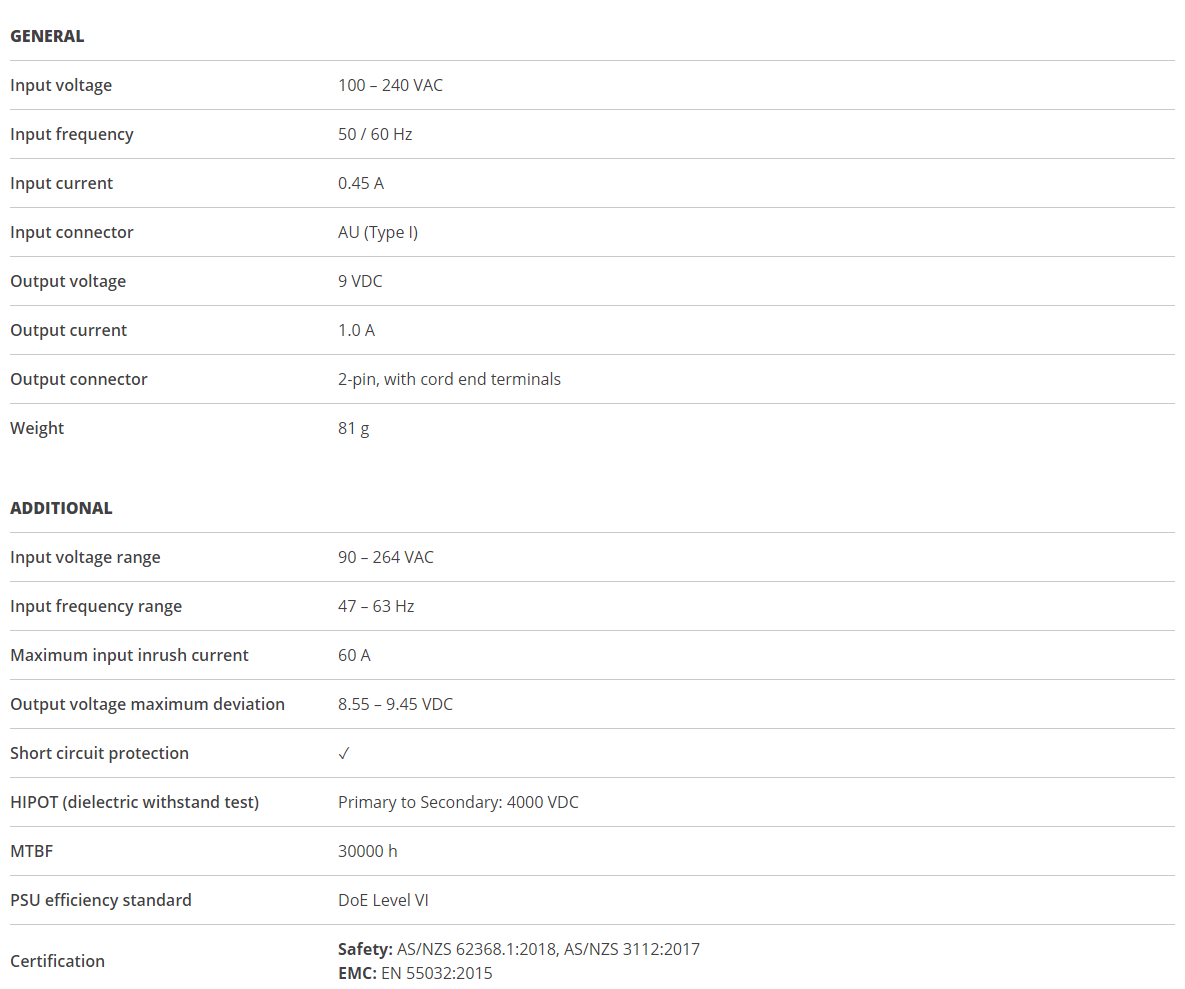
Task: Click the MTBF 30000 h value
Action: pos(367,851)
